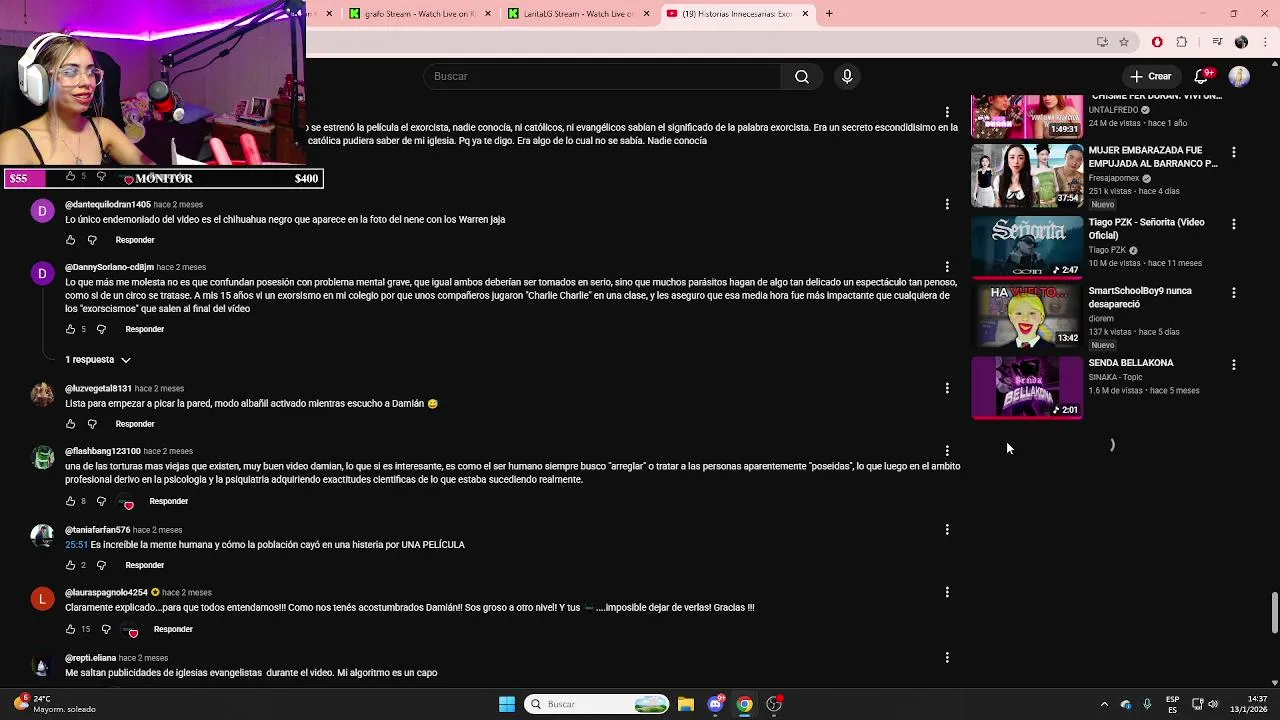The width and height of the screenshot is (1280, 720).
Task: Dislike the comment by @lauraspagnolo4254
Action: click(106, 629)
